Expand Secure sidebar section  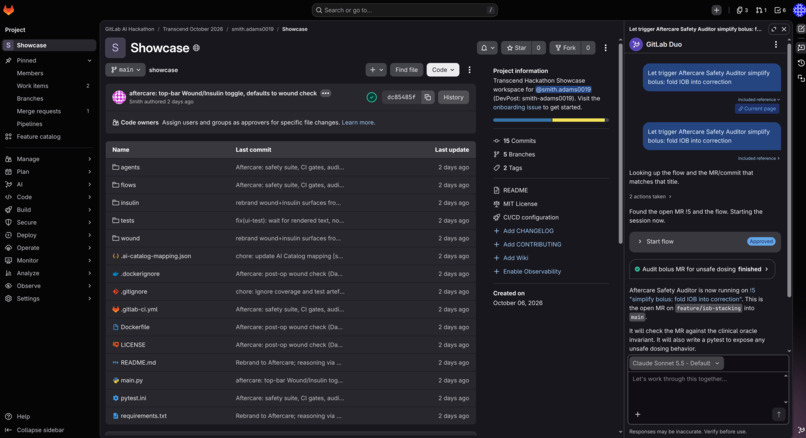point(48,223)
